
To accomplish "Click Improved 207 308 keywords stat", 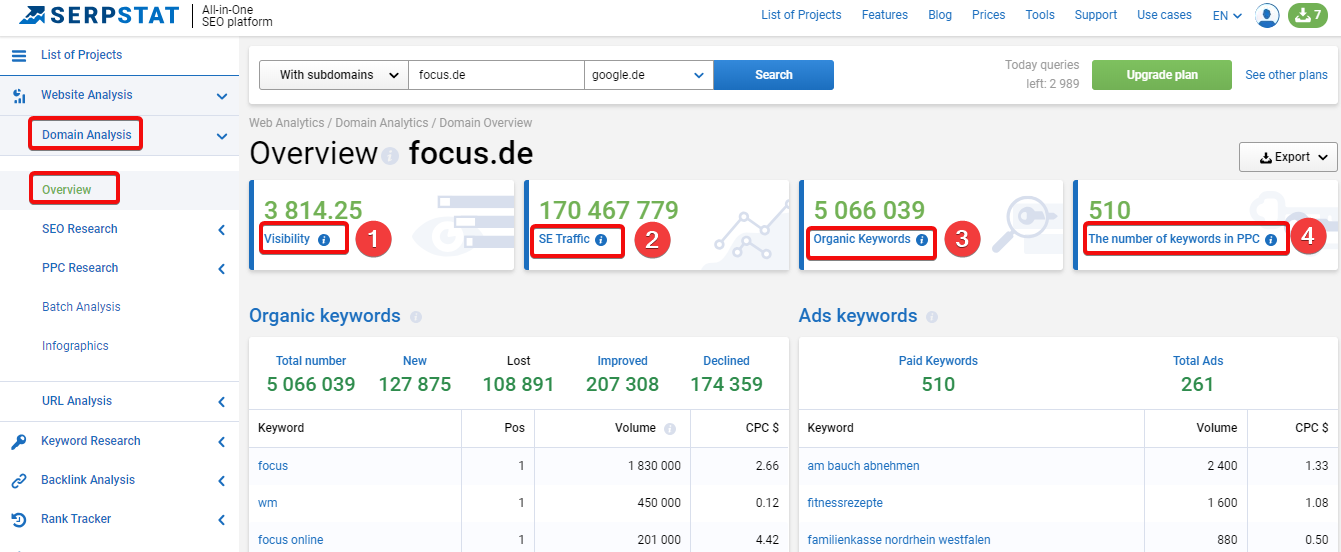I will (623, 374).
